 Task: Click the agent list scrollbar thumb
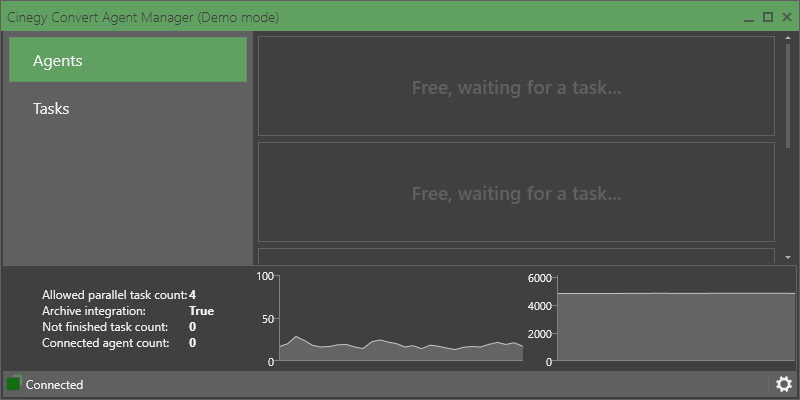788,95
